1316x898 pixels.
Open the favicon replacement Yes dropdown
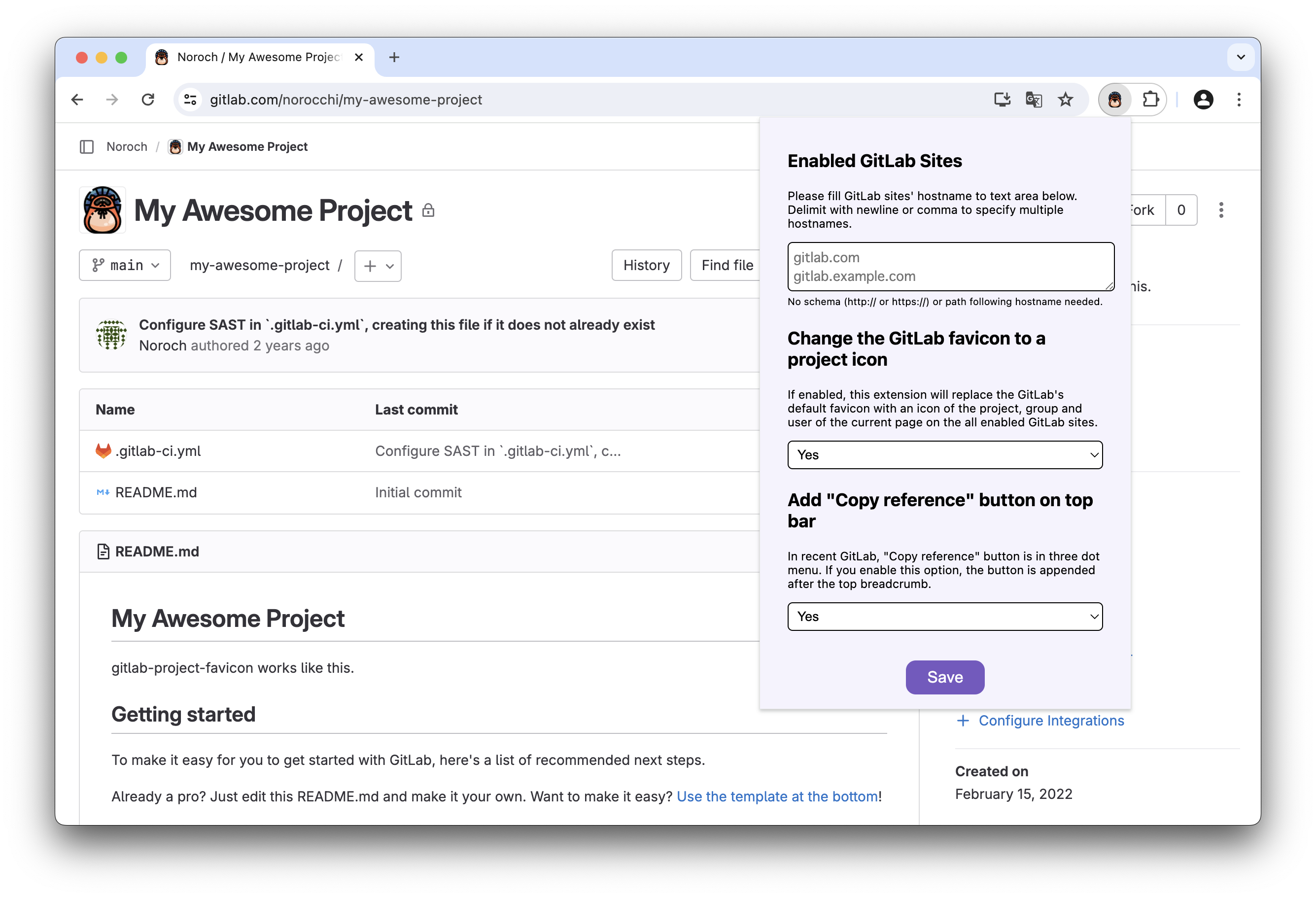[944, 454]
